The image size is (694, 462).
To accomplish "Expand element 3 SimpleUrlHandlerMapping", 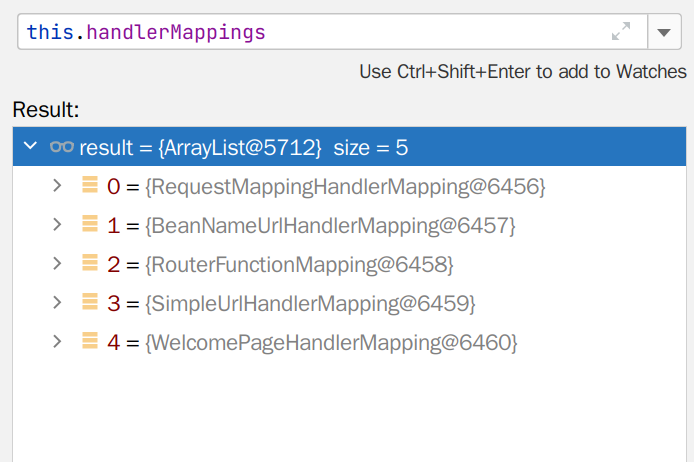I will tap(57, 302).
